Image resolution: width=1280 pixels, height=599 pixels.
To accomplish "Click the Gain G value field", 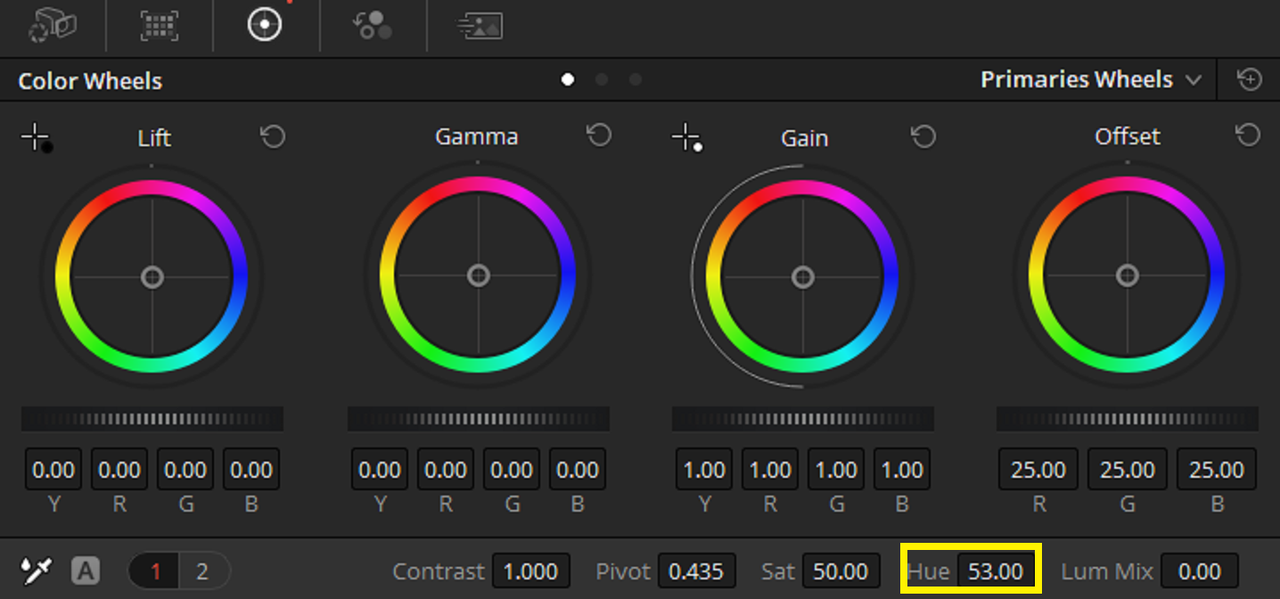I will tap(837, 469).
